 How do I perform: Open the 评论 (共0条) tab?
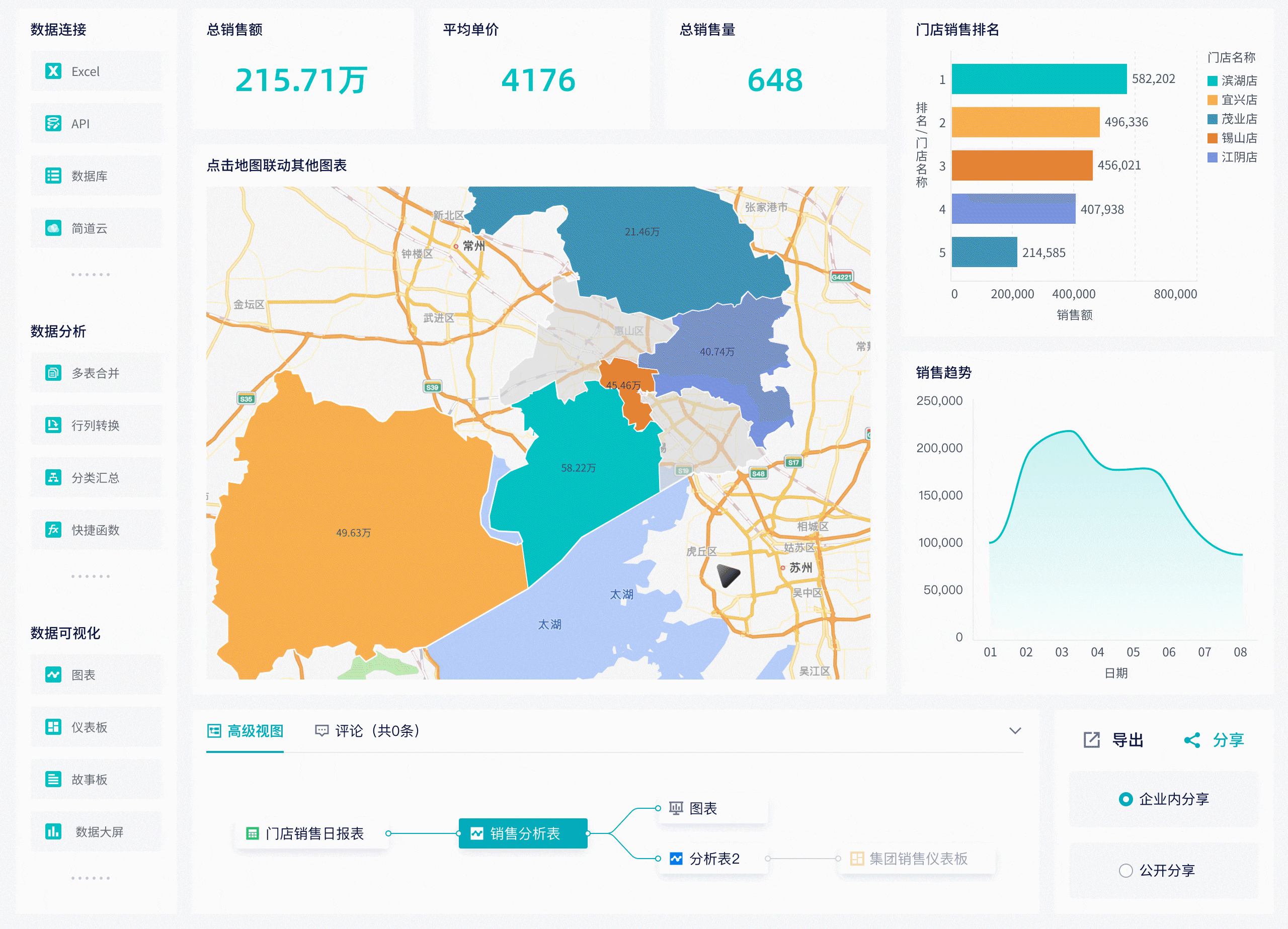pyautogui.click(x=368, y=731)
